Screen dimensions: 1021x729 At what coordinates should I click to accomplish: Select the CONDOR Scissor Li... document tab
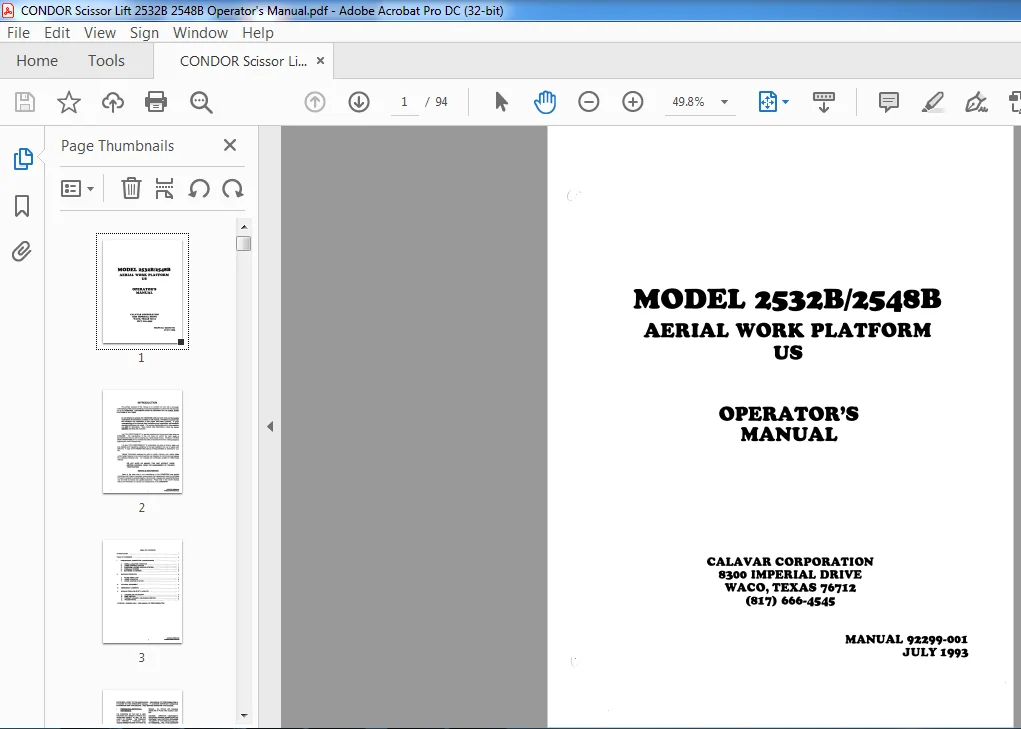pos(243,61)
